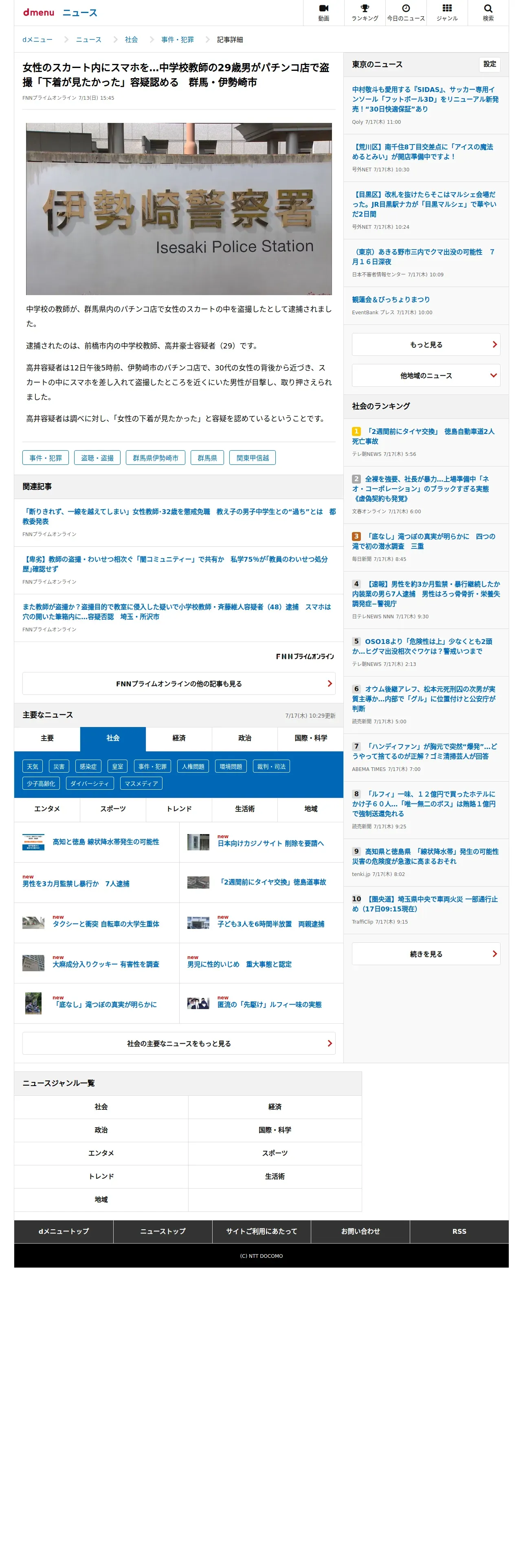Click the 天気 subcategory chip
This screenshot has width=523, height=1568.
[x=32, y=766]
